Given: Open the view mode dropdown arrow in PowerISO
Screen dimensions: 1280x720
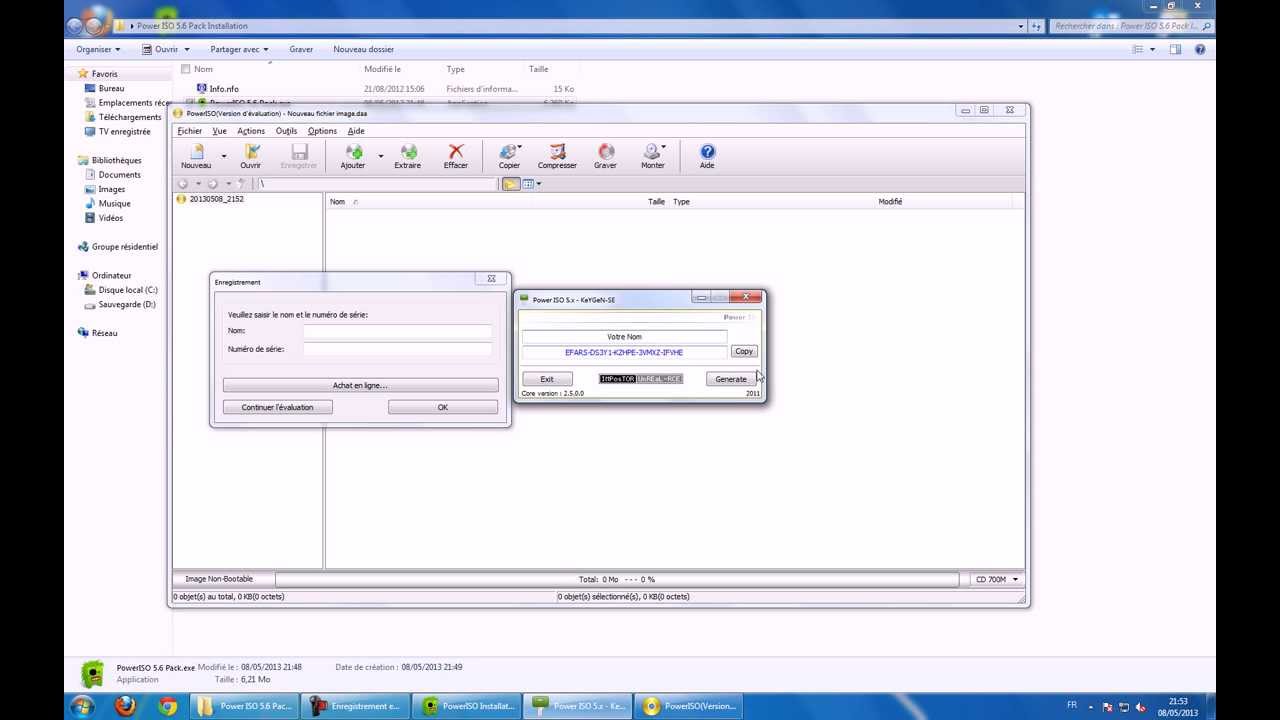Looking at the screenshot, I should coord(539,184).
